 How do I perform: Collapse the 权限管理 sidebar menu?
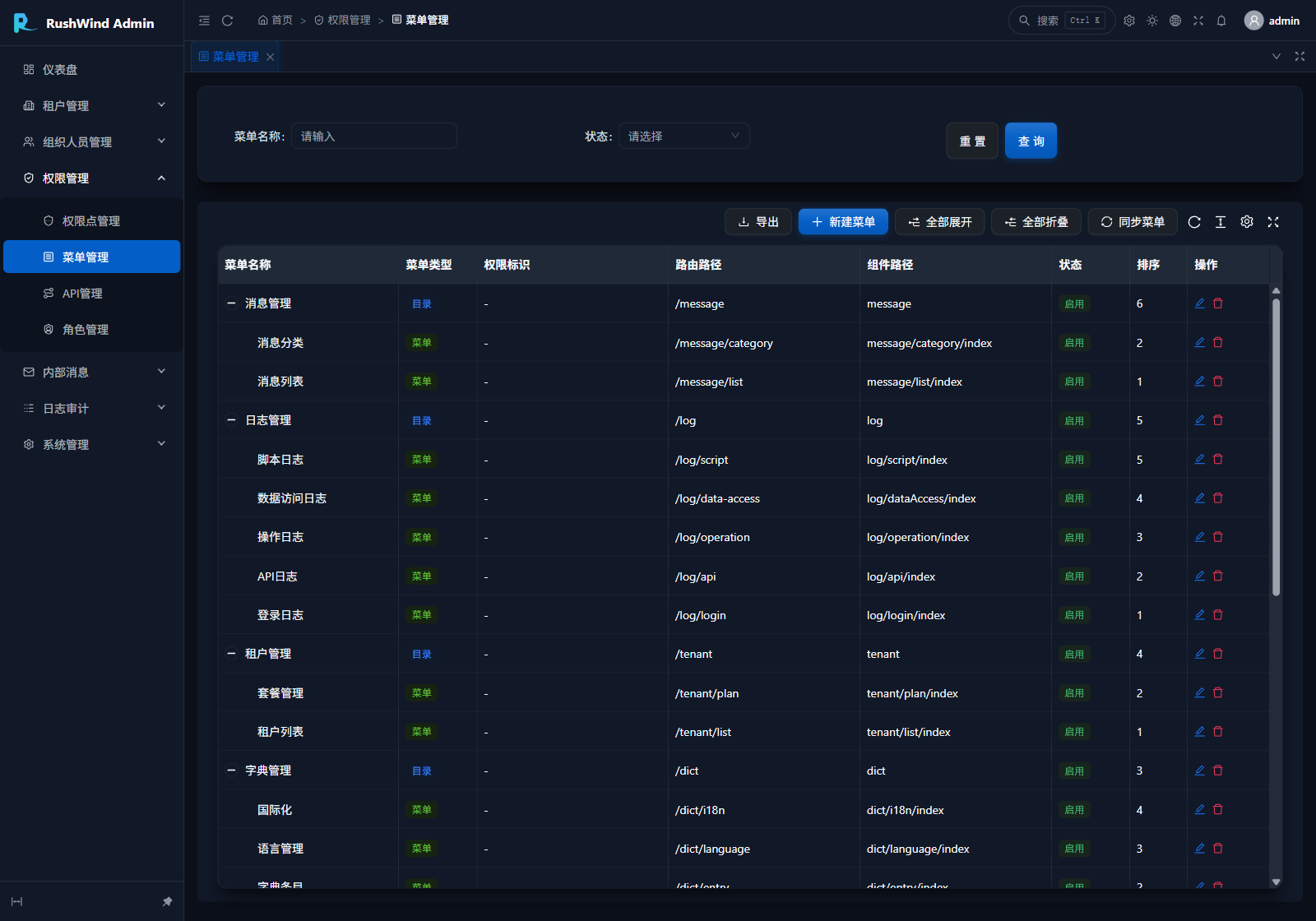92,178
